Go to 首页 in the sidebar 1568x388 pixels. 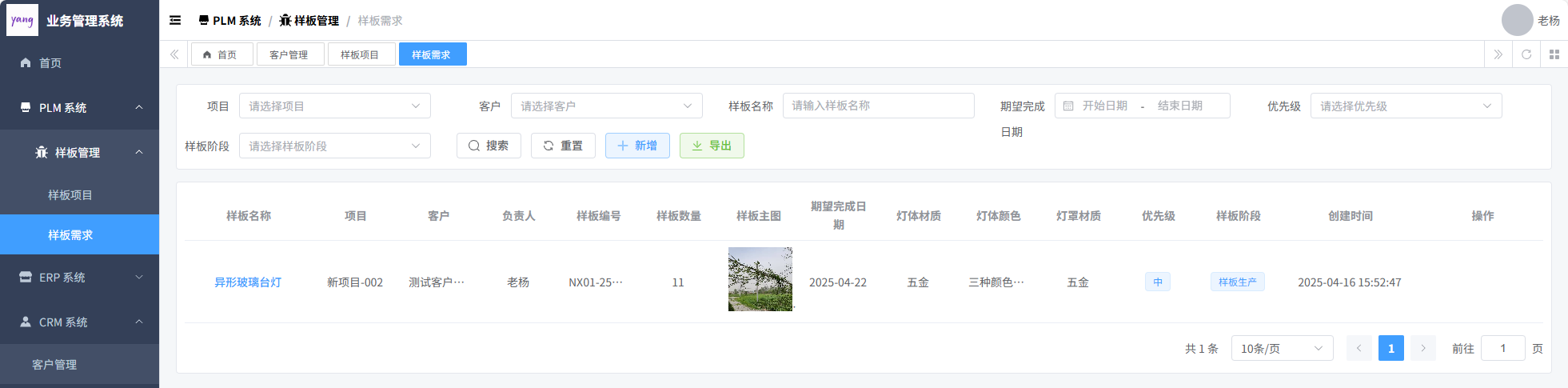50,63
